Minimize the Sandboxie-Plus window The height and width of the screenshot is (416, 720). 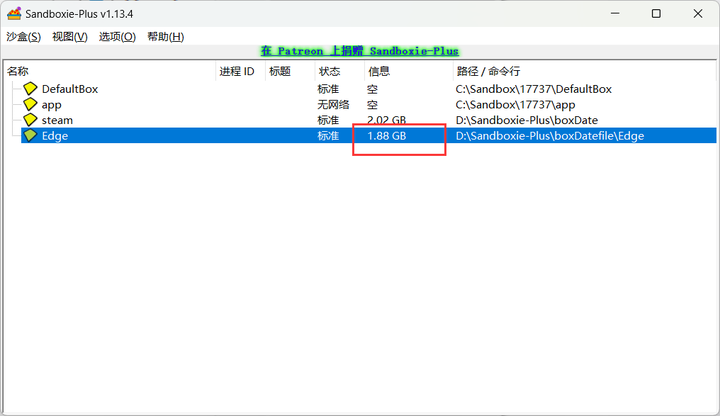point(615,14)
